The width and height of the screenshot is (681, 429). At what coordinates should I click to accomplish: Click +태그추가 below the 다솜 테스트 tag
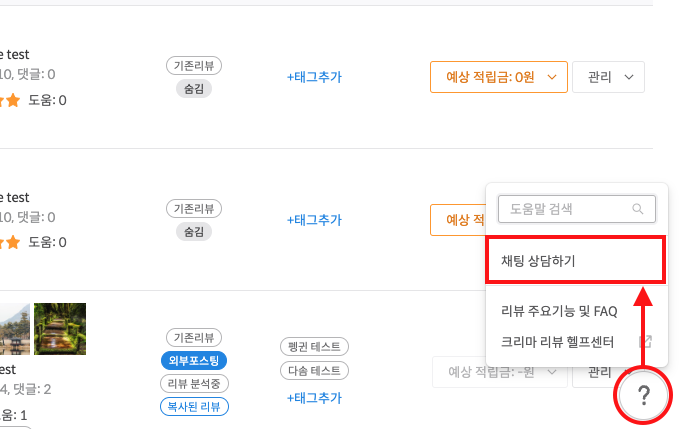click(x=314, y=398)
